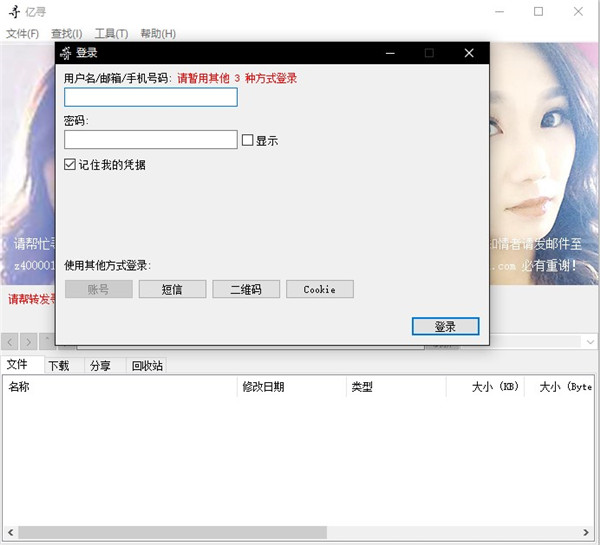Click the forward navigation arrow button

pos(28,342)
